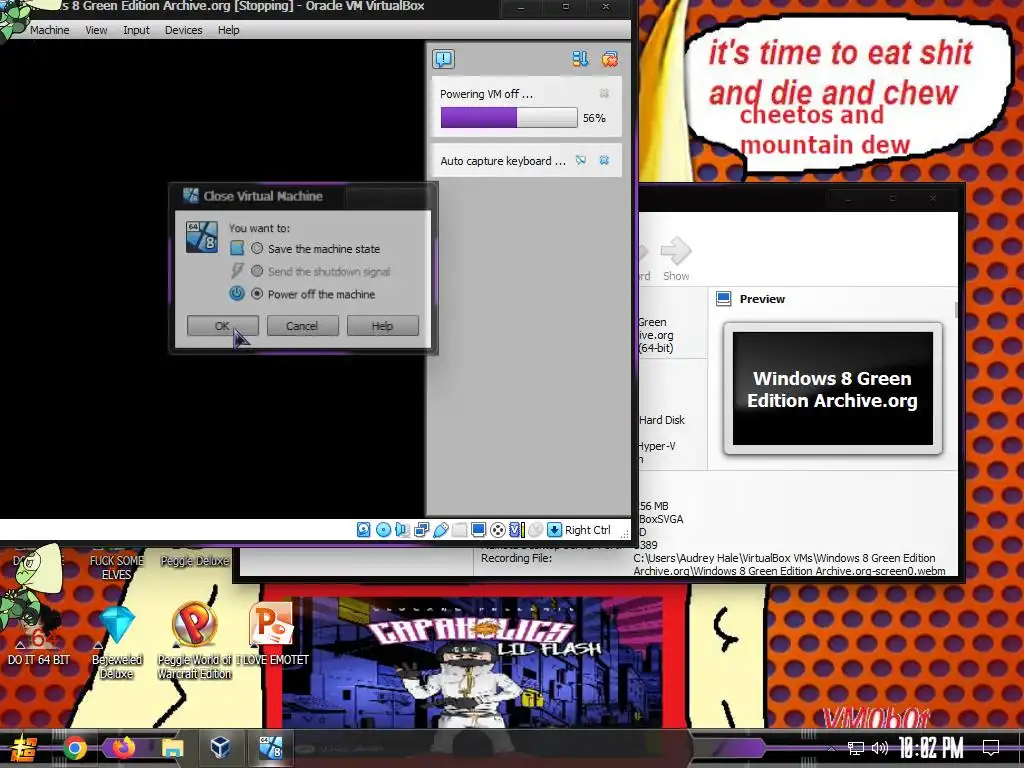Toggle the notification center speech-bubble icon
1024x768 pixels.
[443, 59]
